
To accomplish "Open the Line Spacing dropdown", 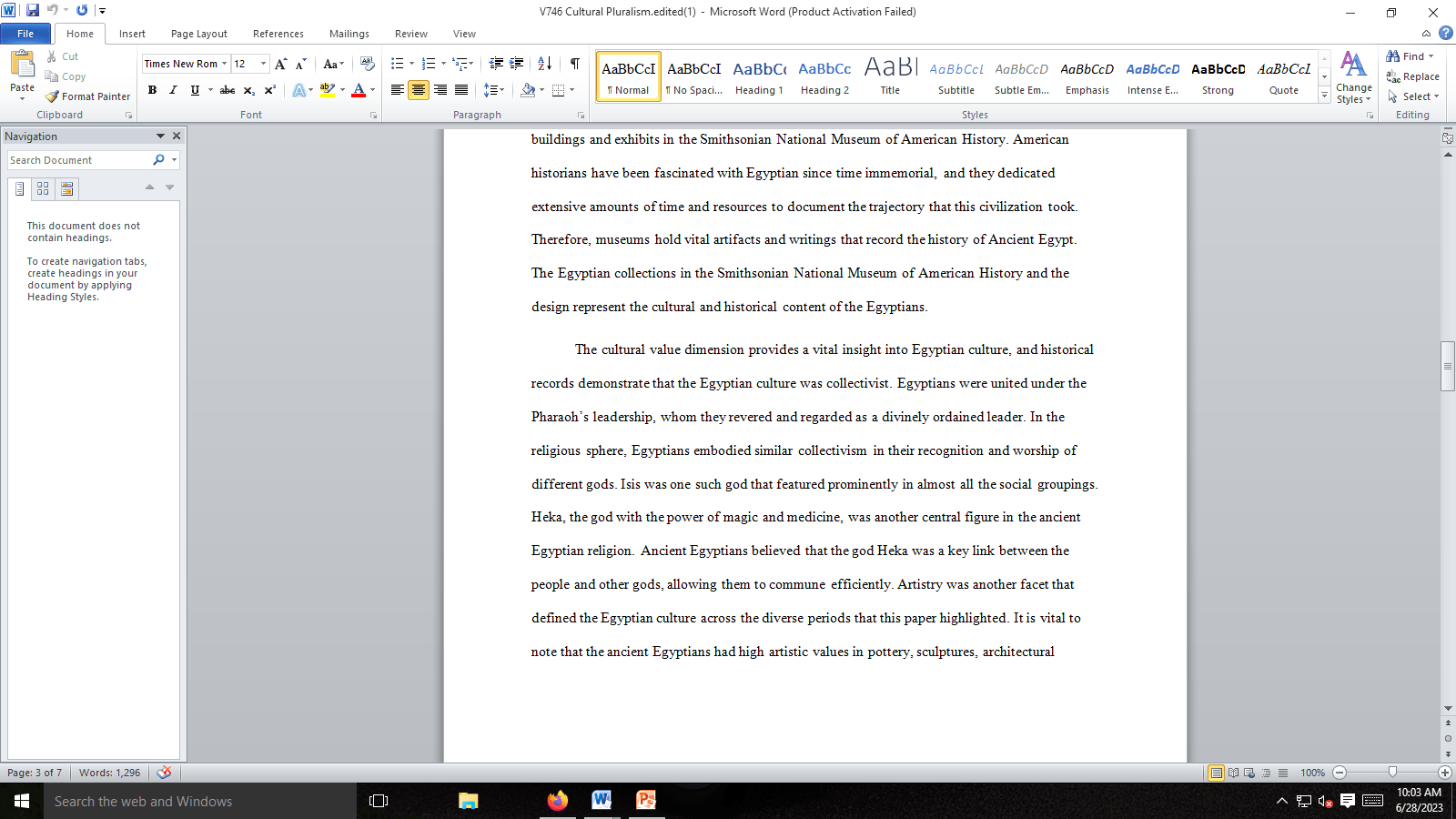I will click(x=494, y=90).
